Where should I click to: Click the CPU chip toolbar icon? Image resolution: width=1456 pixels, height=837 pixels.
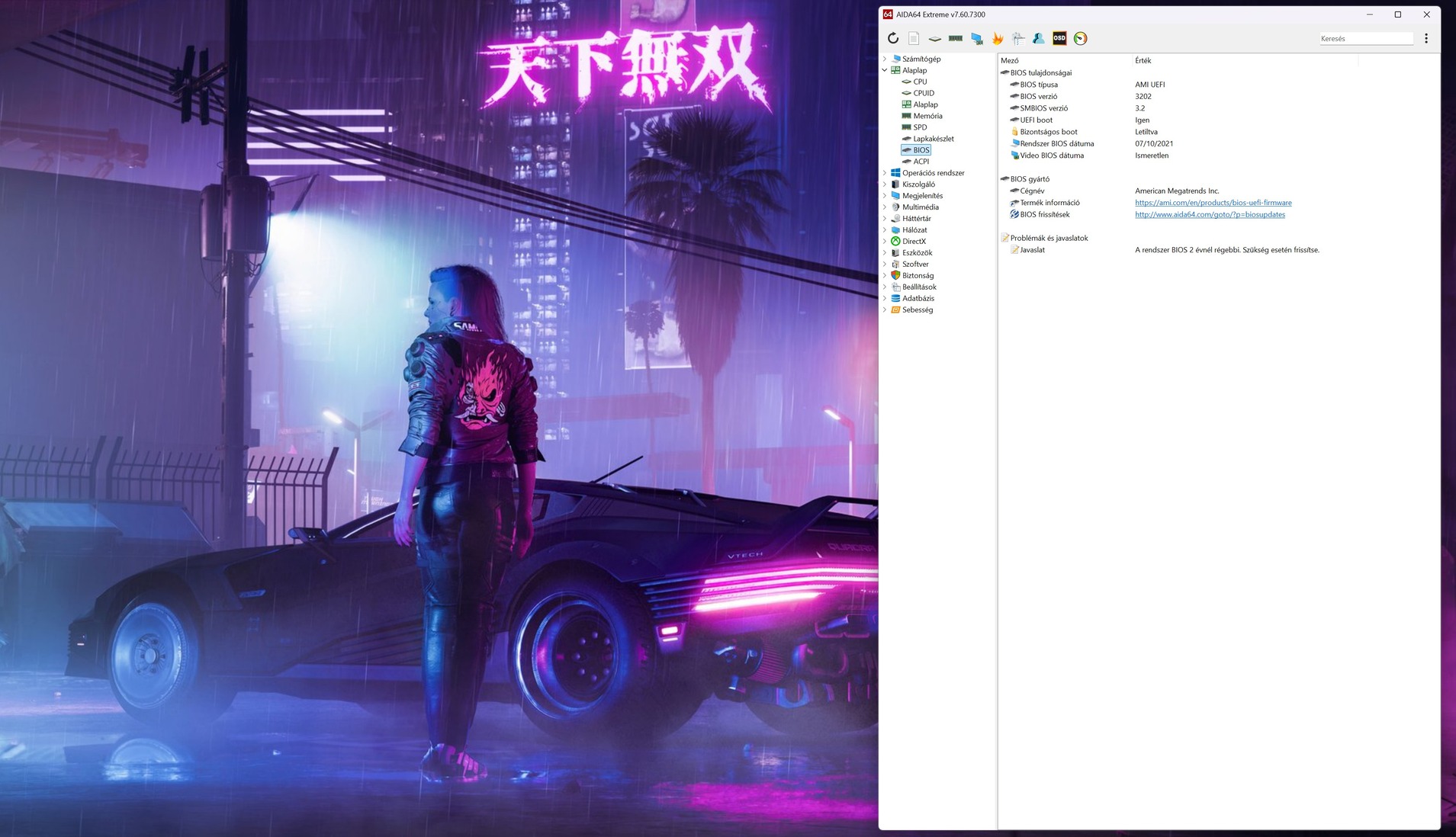pos(934,38)
